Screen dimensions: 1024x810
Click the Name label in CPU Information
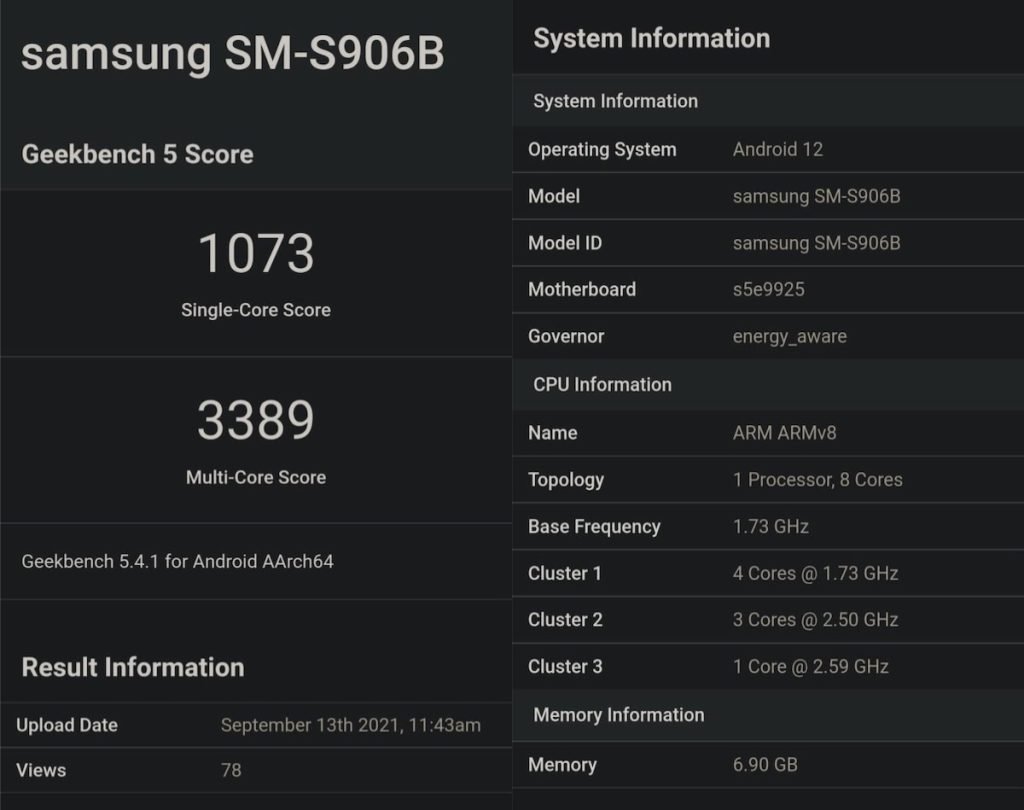[x=552, y=433]
